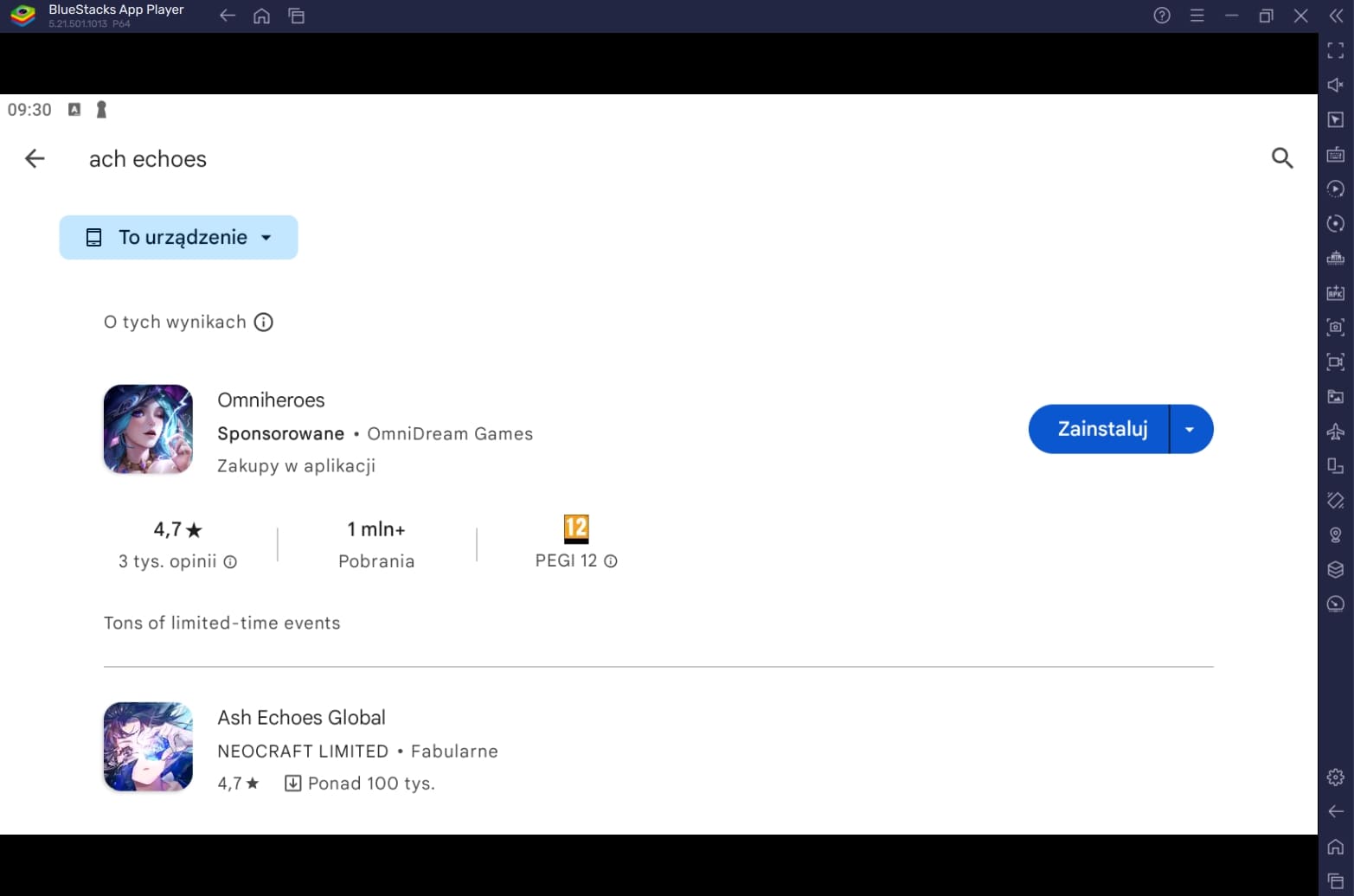Go back from Play Store search results
This screenshot has width=1354, height=896.
point(35,158)
